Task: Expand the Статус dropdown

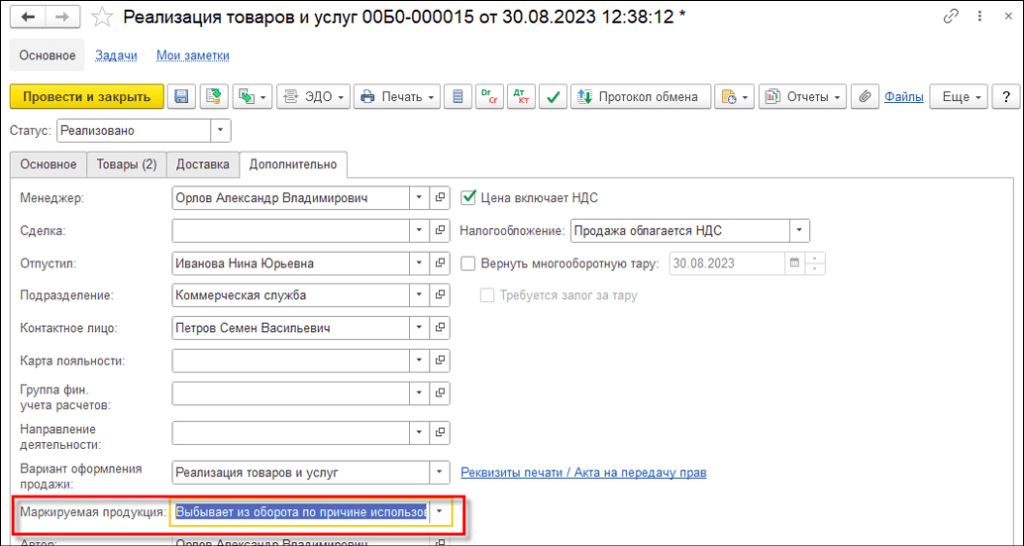Action: (220, 131)
